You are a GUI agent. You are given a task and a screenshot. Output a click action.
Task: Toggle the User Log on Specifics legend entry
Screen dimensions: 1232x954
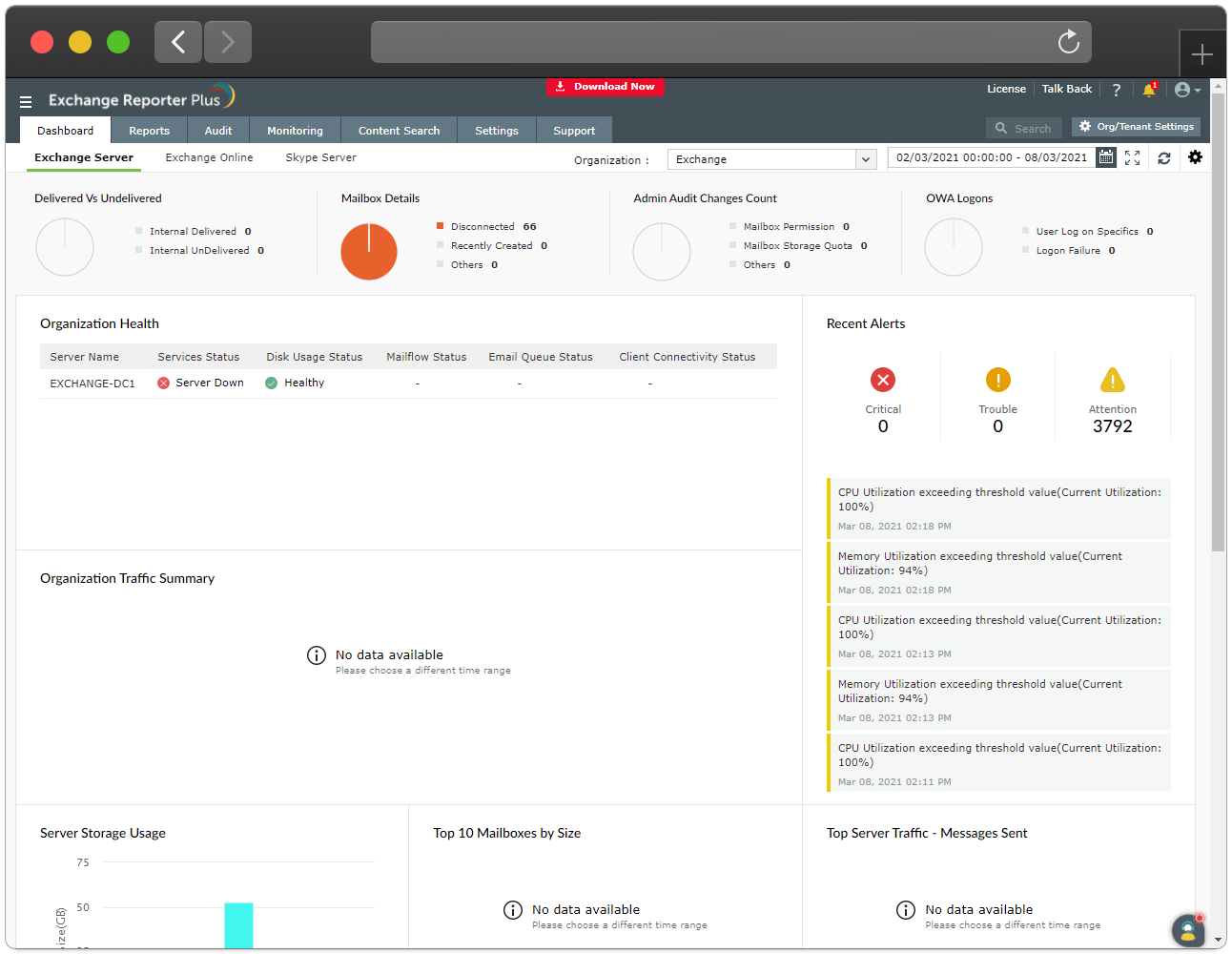pos(1087,232)
